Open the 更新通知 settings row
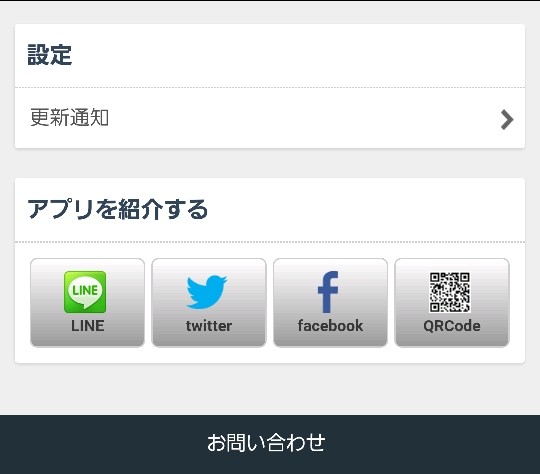The height and width of the screenshot is (474, 540). (x=270, y=118)
